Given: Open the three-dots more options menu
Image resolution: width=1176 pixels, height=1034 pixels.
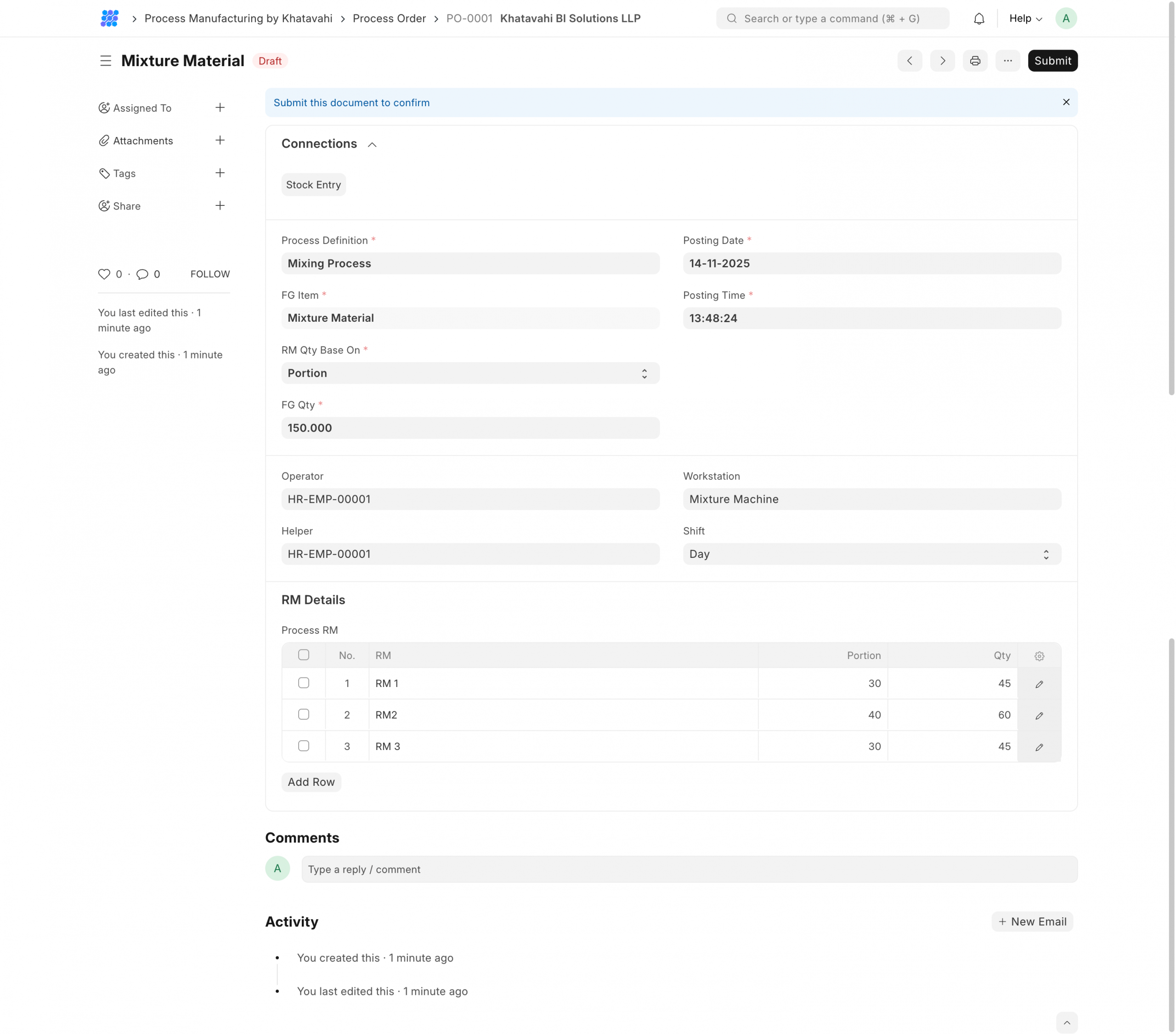Looking at the screenshot, I should (x=1007, y=61).
